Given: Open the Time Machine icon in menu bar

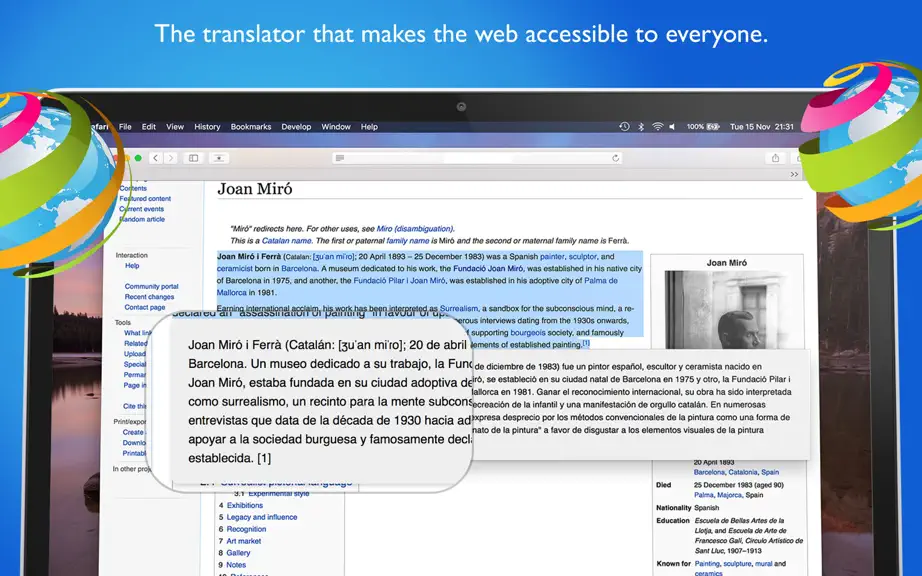Looking at the screenshot, I should (x=624, y=126).
